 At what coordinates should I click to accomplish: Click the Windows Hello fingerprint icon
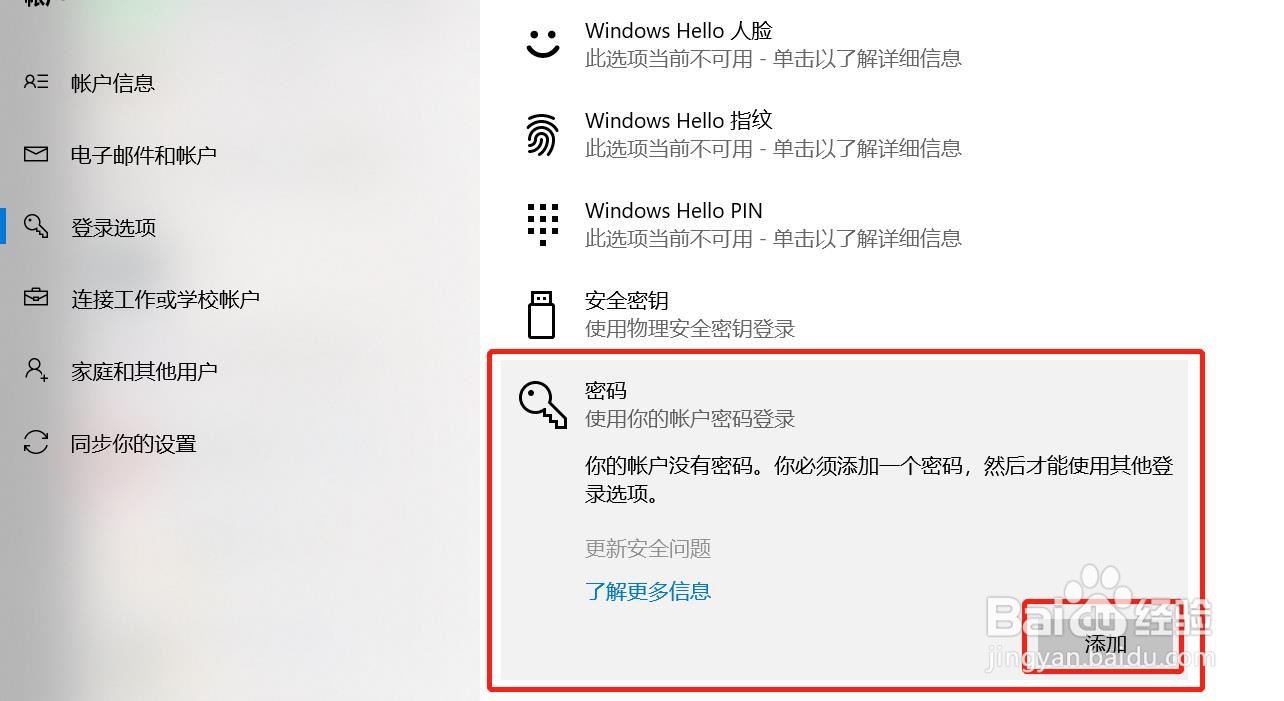tap(542, 134)
